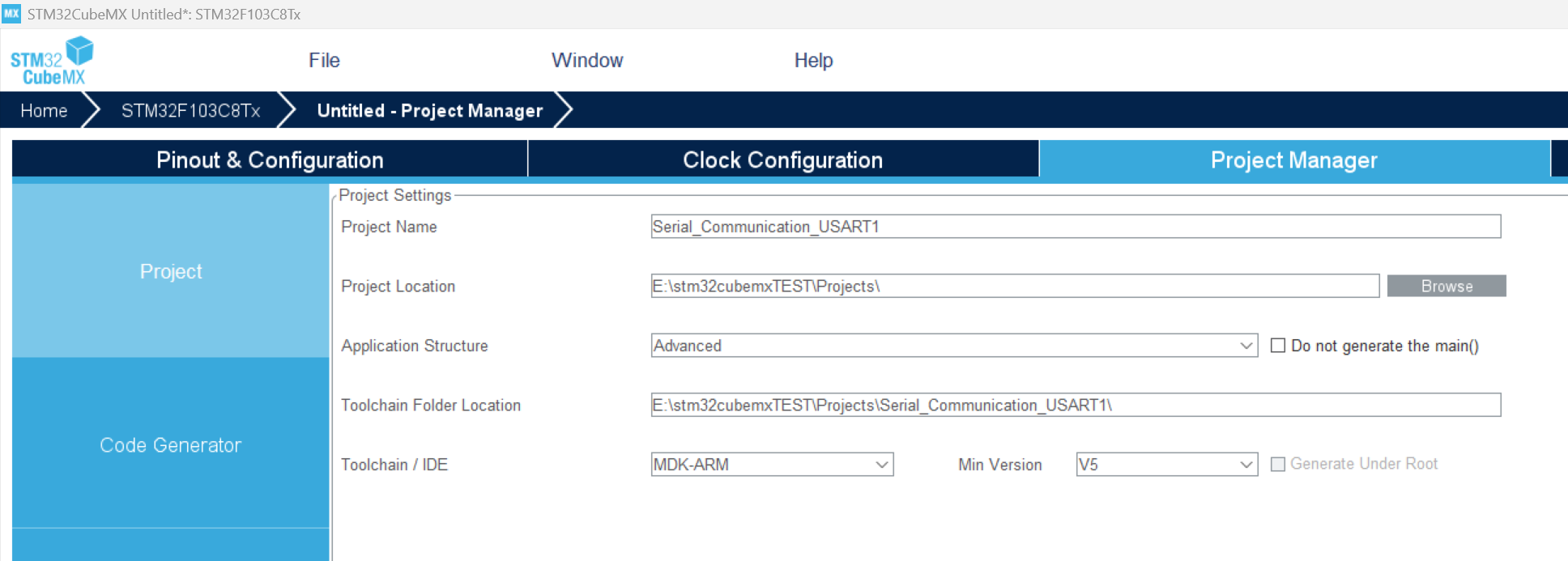Click the Project Name input field
This screenshot has height=561, width=1568.
(x=1076, y=227)
